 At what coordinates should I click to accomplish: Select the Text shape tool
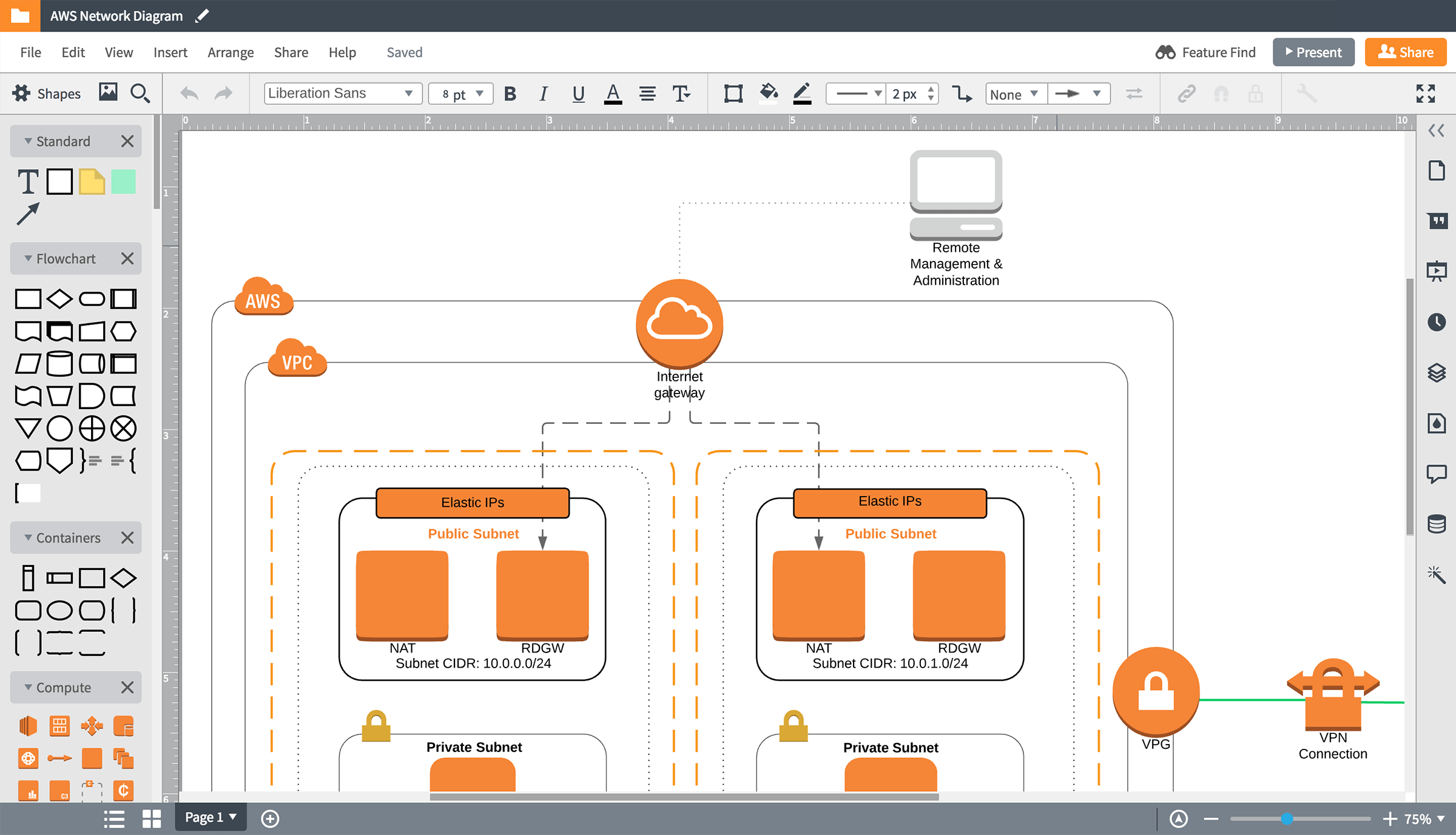(28, 182)
